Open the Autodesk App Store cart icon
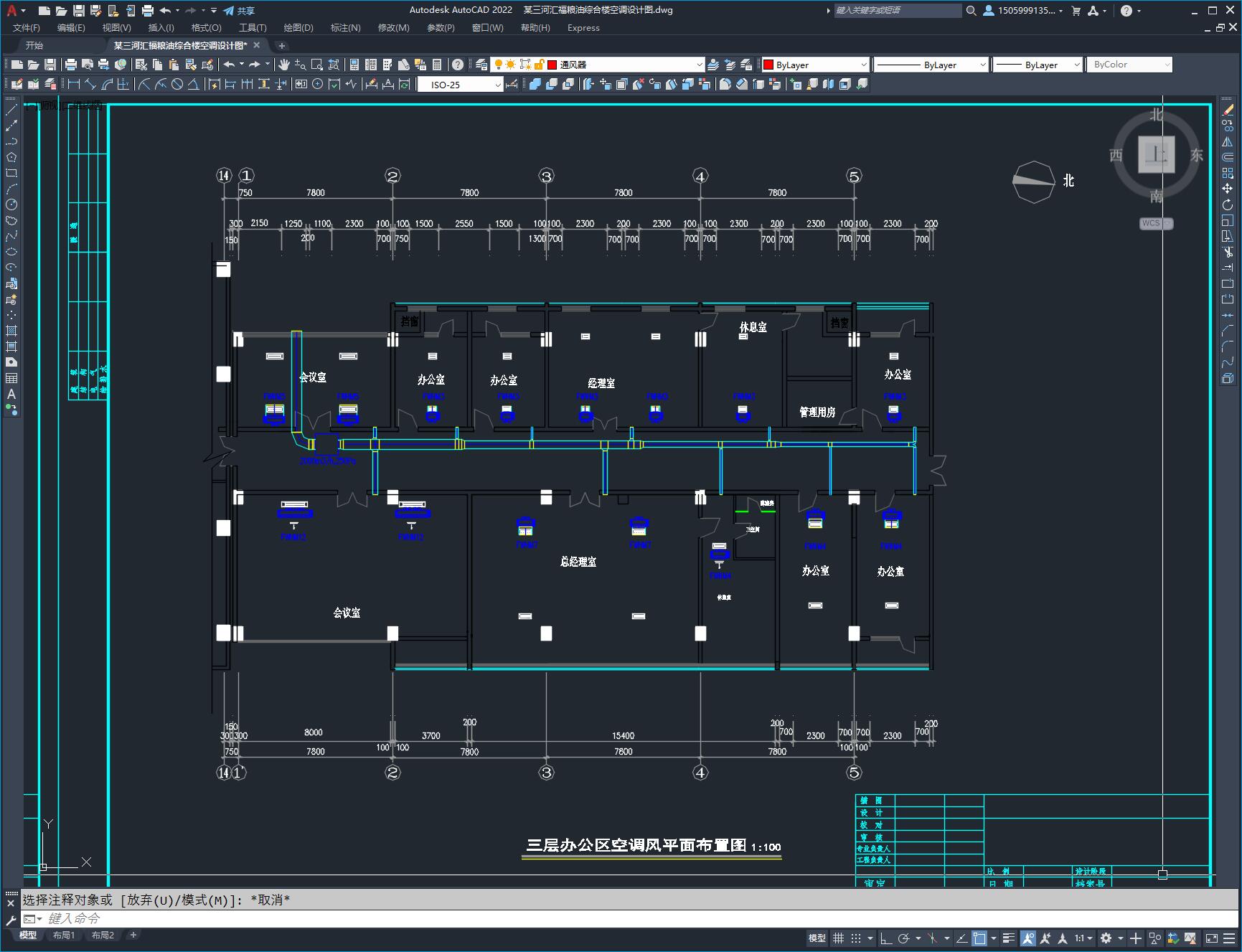Viewport: 1242px width, 952px height. point(1076,11)
